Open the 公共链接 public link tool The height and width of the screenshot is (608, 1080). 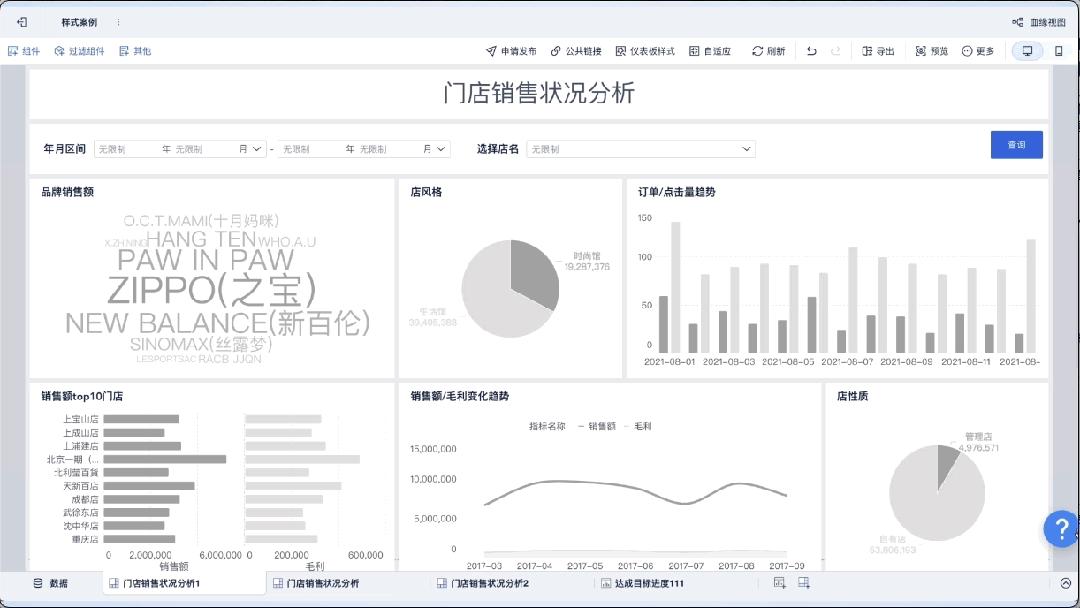pyautogui.click(x=577, y=50)
